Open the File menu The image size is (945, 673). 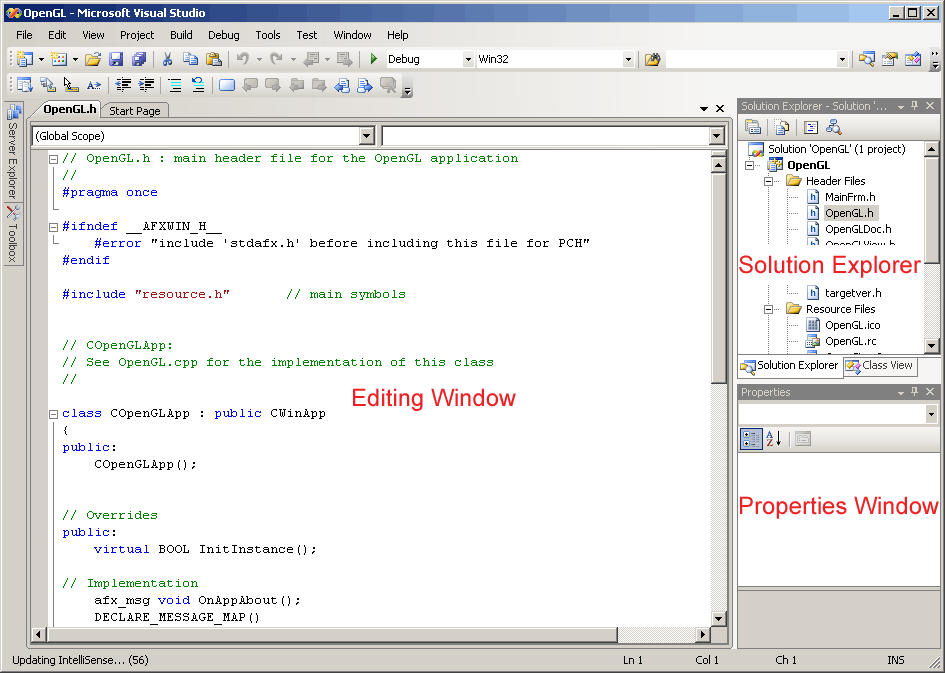pos(24,35)
